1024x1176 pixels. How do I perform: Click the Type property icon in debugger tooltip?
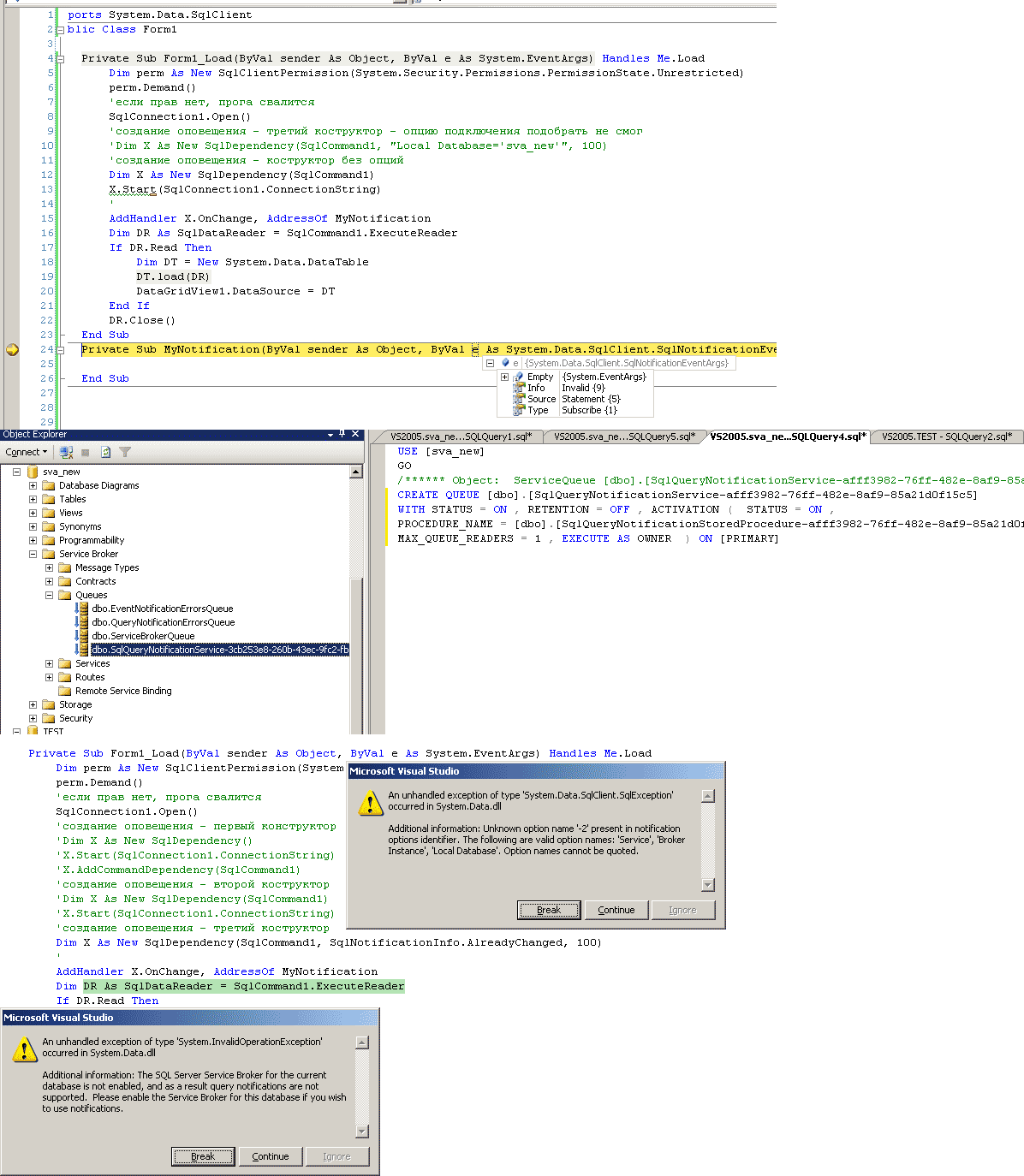point(519,410)
